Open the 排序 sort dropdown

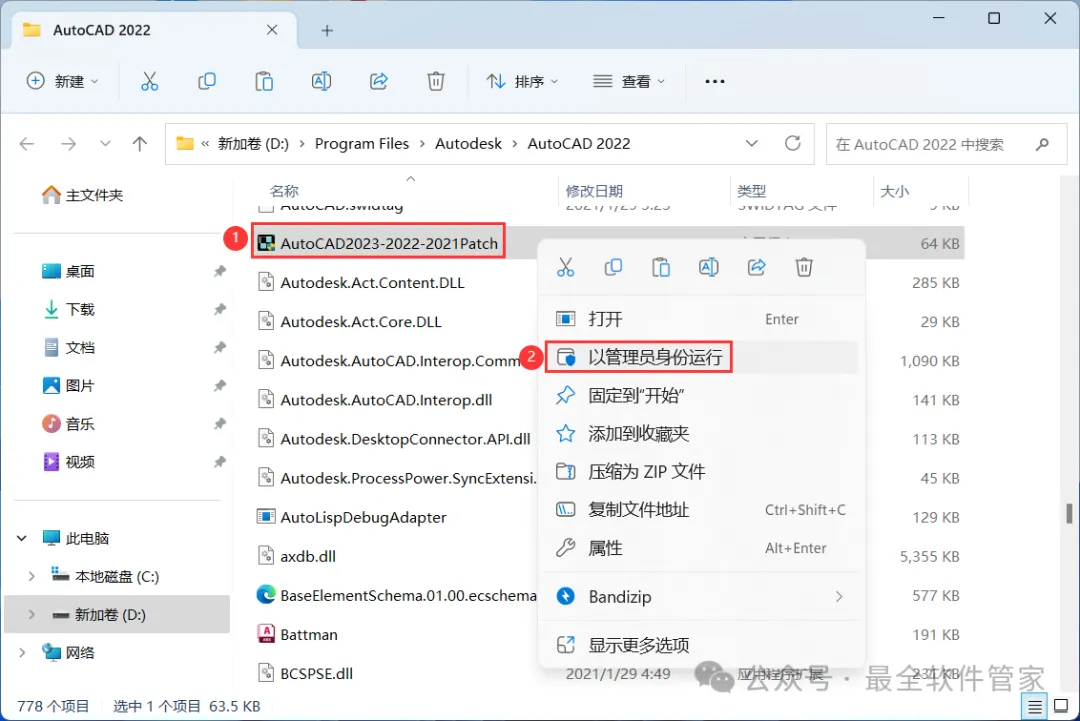(x=521, y=81)
